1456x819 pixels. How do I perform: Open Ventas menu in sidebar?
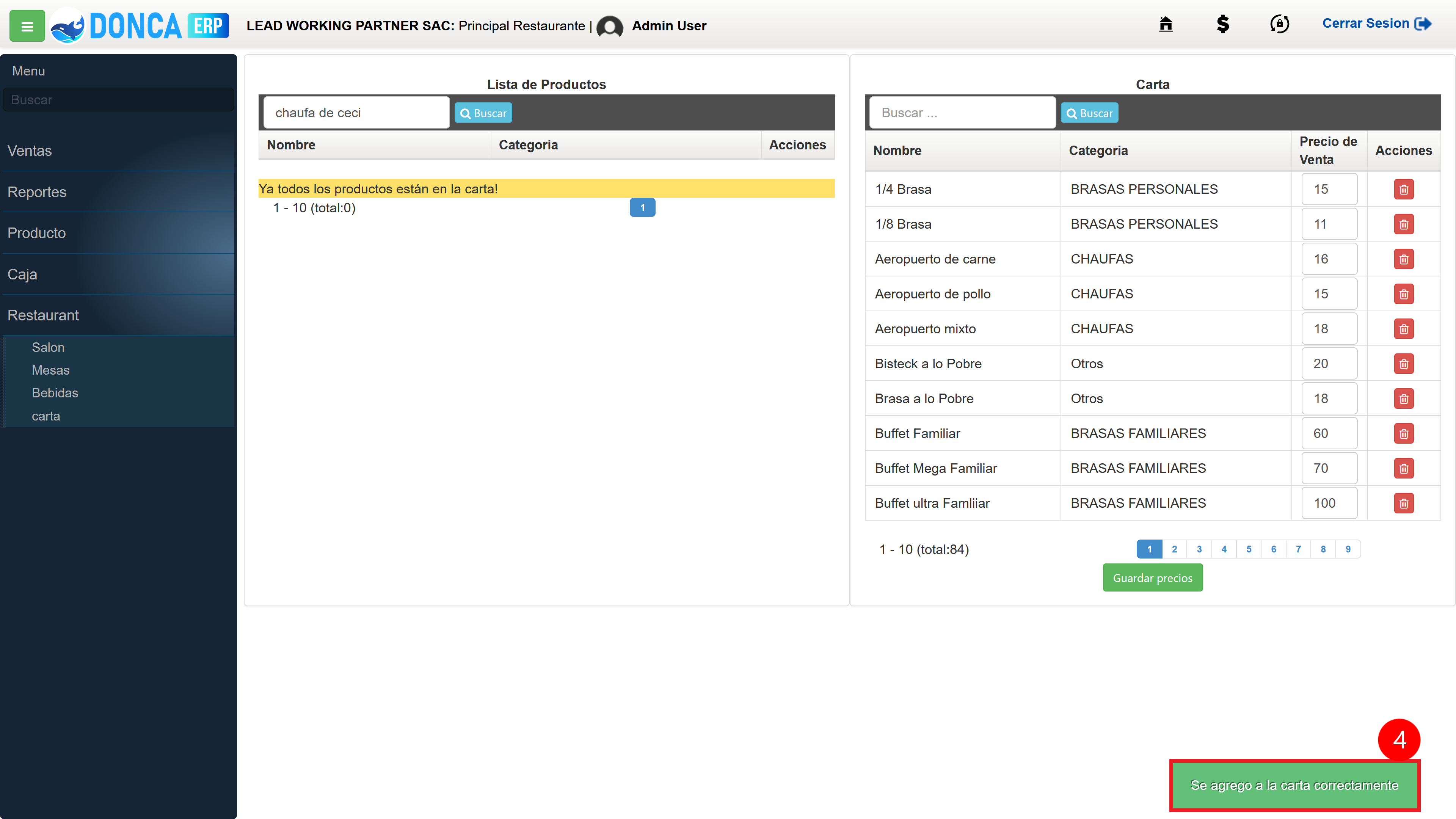coord(118,151)
